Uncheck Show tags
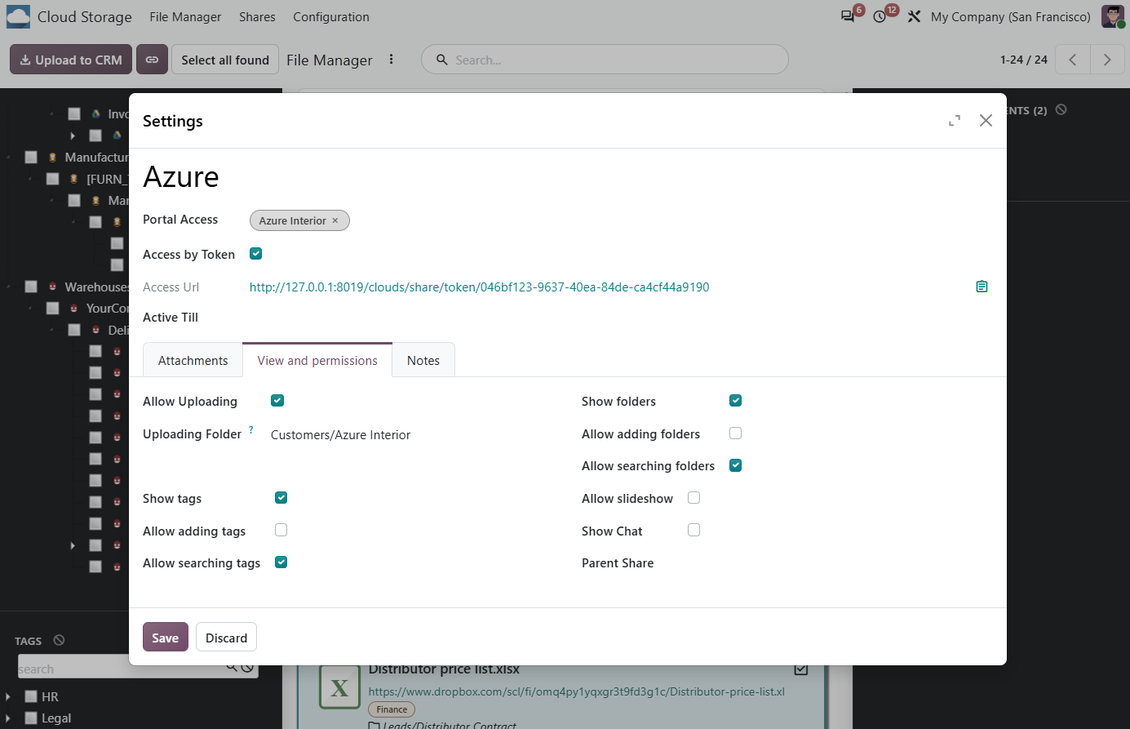1130x729 pixels. pos(281,498)
